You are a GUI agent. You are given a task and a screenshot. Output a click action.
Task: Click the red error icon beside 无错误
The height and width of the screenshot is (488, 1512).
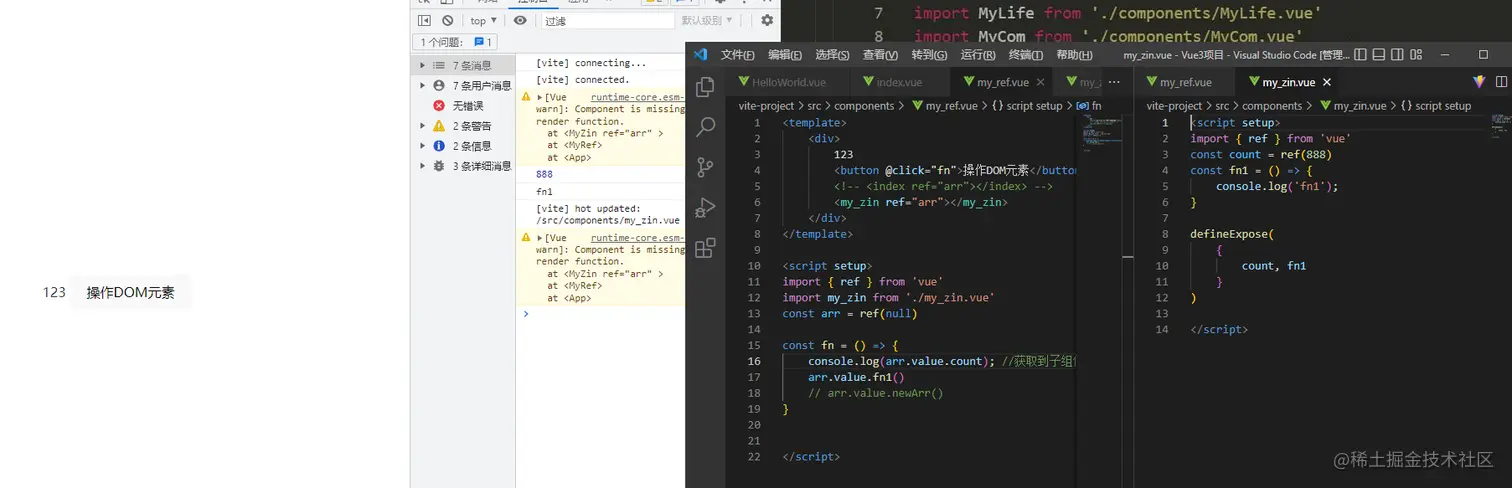(x=438, y=106)
